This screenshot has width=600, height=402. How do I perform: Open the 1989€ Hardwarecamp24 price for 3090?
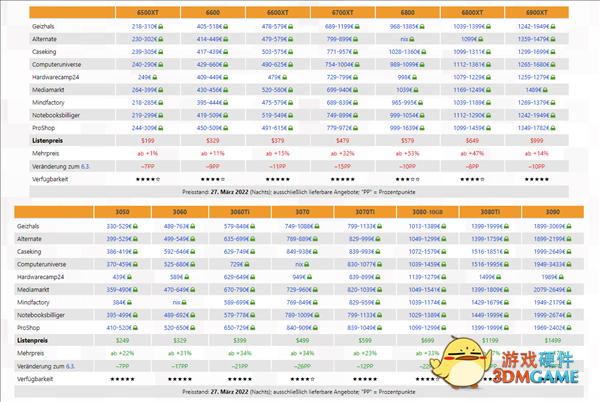click(550, 277)
